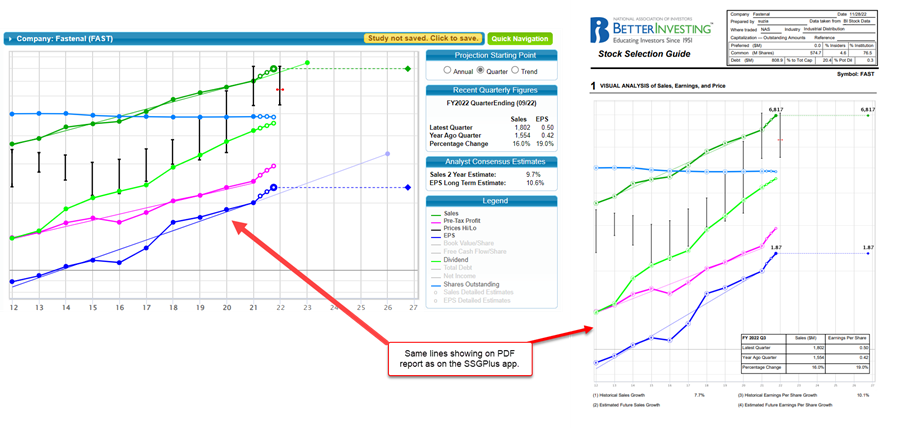The width and height of the screenshot is (900, 428).
Task: Click the Dividend data point at year 14
Action: [65, 209]
